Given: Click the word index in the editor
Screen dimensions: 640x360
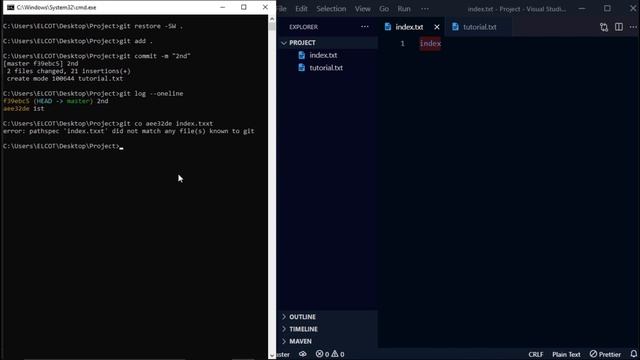Looking at the screenshot, I should [x=430, y=43].
